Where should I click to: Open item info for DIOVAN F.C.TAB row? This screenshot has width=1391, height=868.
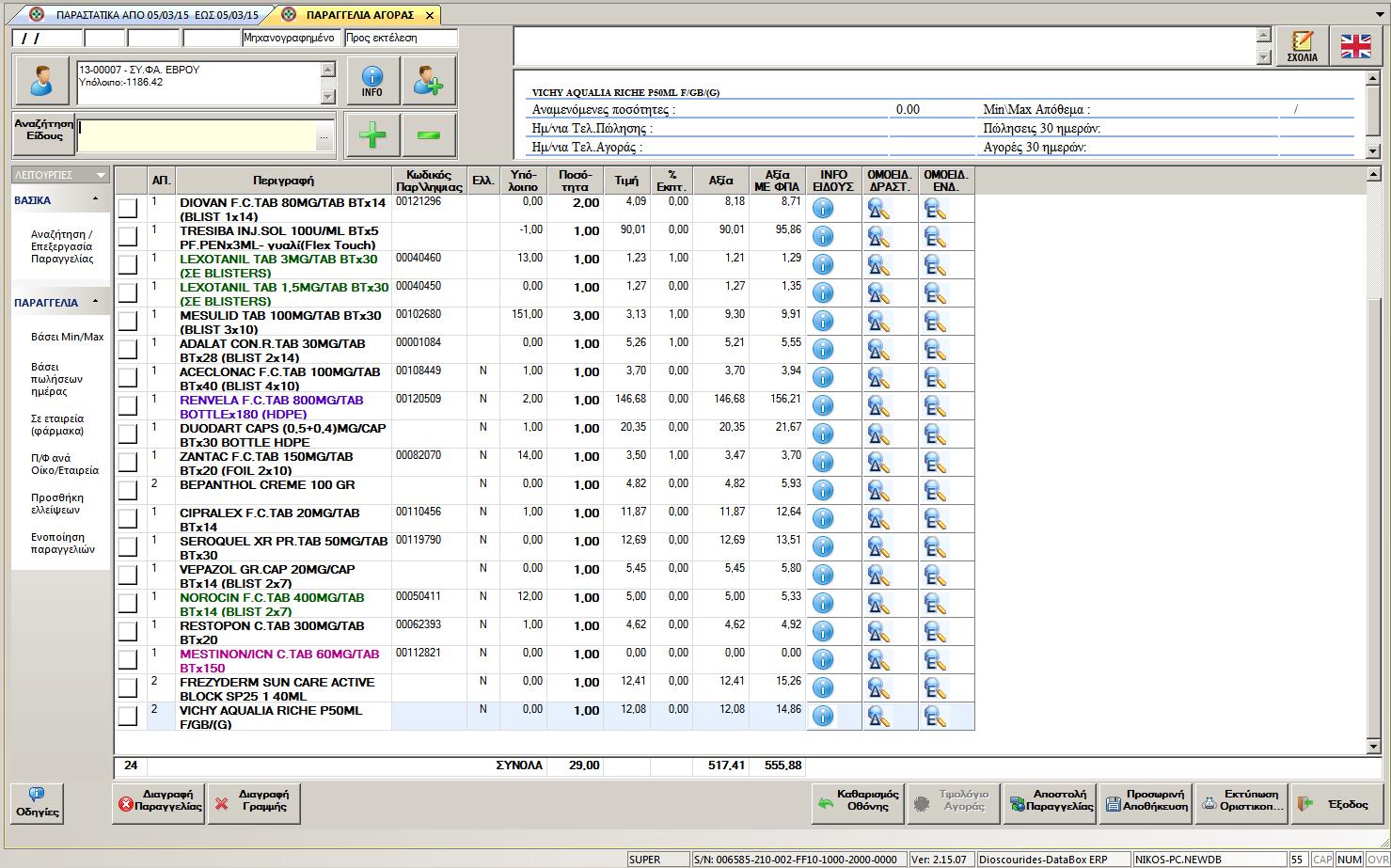pos(823,209)
